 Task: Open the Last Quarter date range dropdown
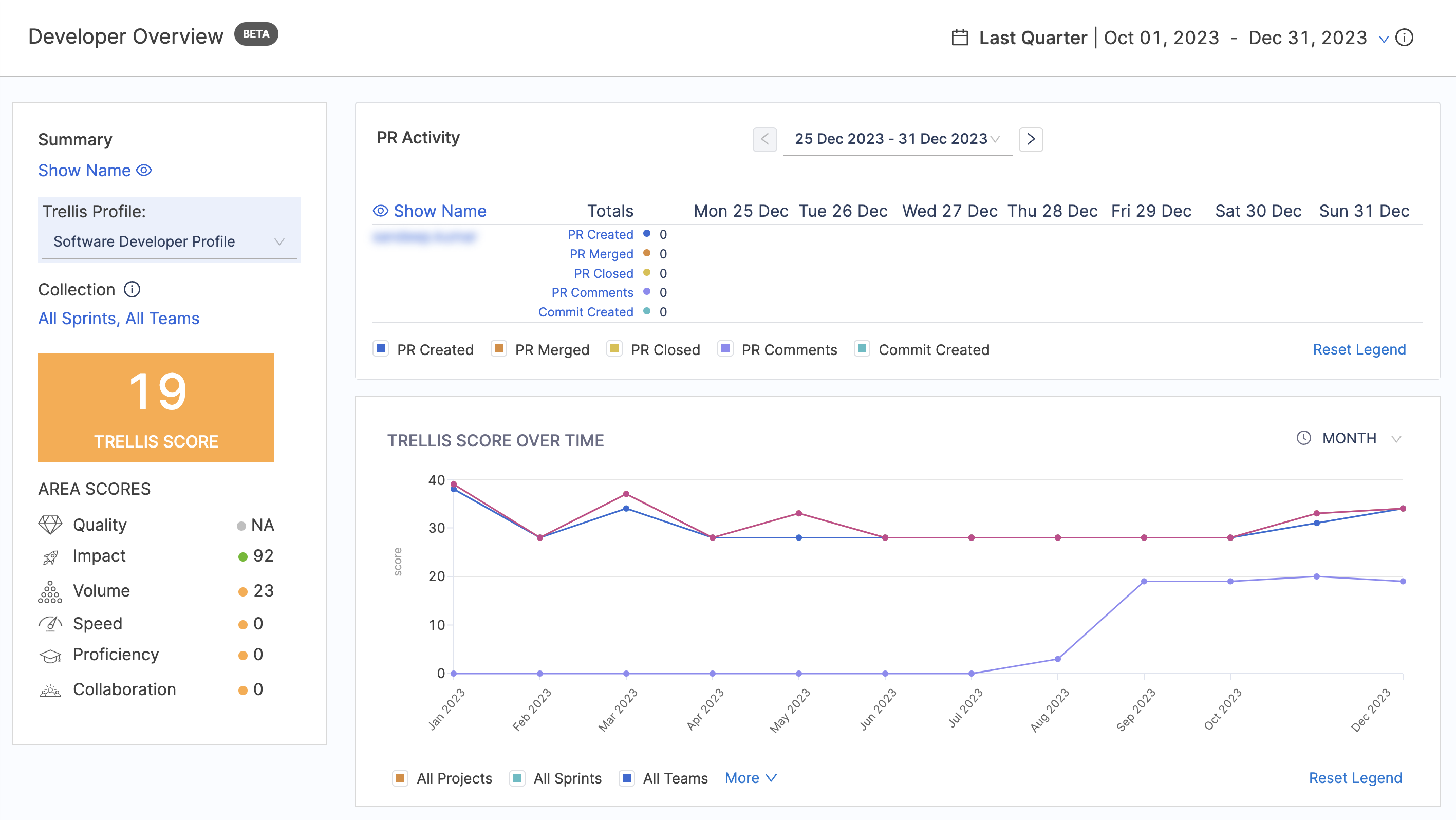1384,39
